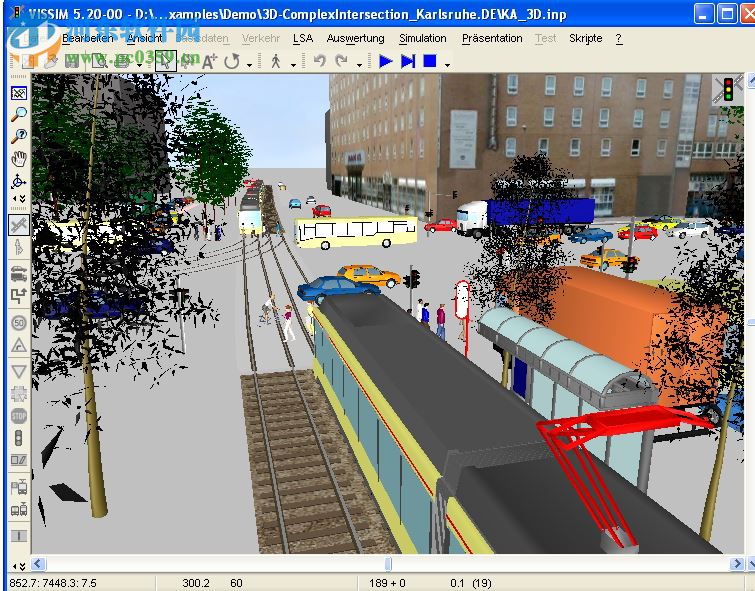Open the Simulation menu
Image resolution: width=755 pixels, height=591 pixels.
click(423, 39)
